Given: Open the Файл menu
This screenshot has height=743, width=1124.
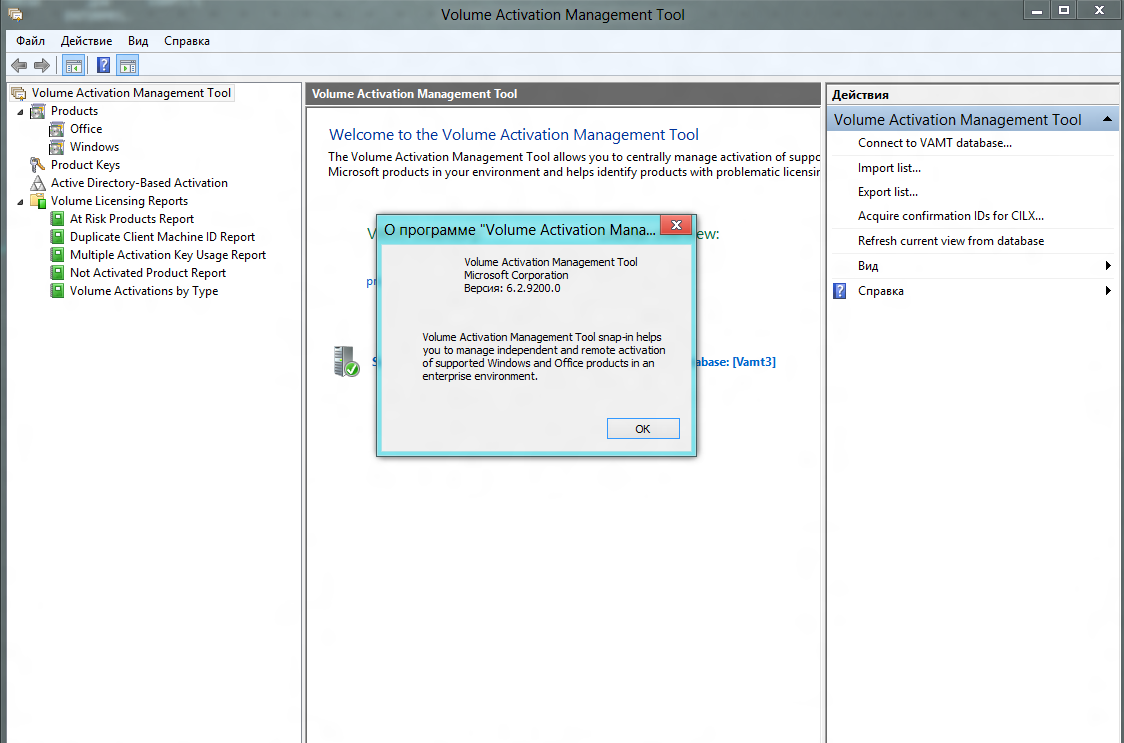Looking at the screenshot, I should click(x=30, y=41).
